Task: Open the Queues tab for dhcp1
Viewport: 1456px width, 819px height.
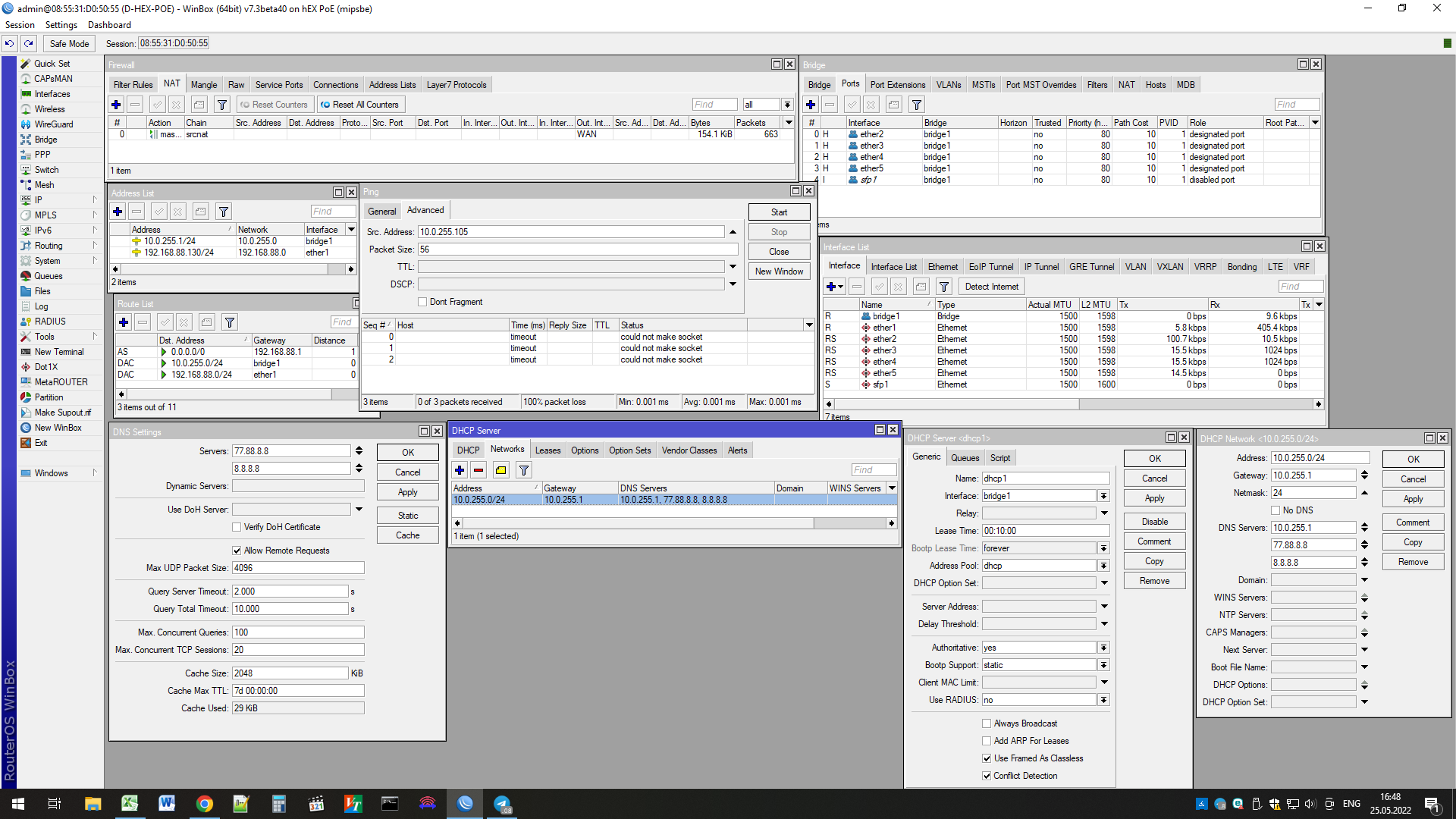Action: pos(965,458)
